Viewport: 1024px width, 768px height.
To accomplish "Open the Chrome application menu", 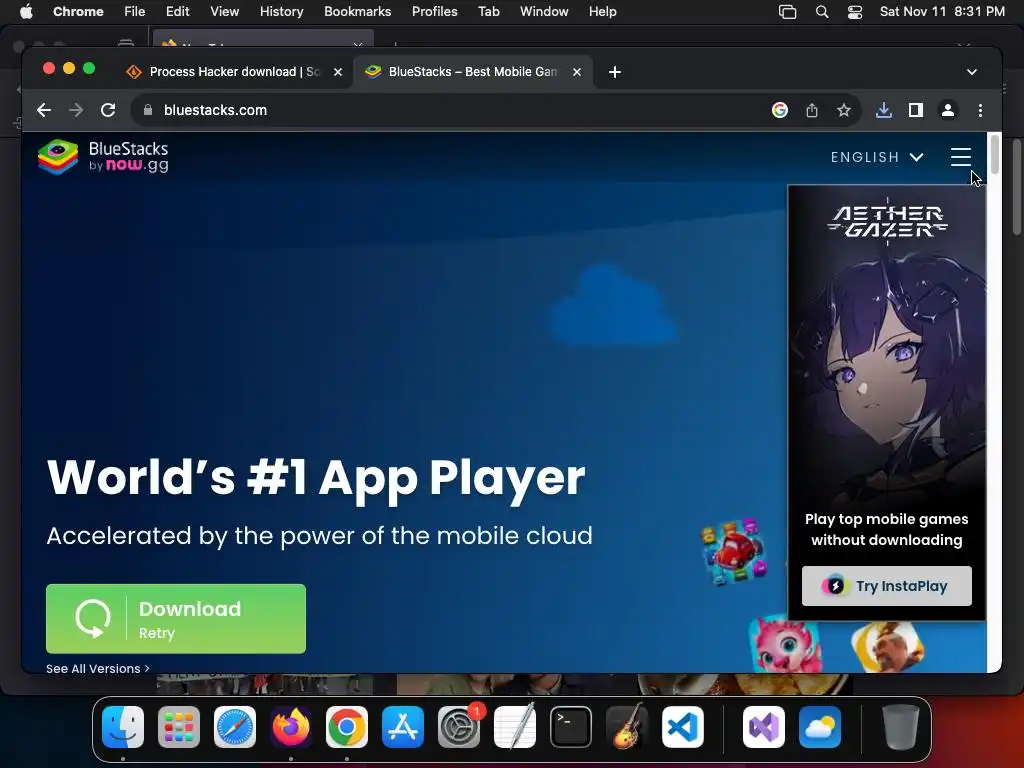I will tap(78, 12).
